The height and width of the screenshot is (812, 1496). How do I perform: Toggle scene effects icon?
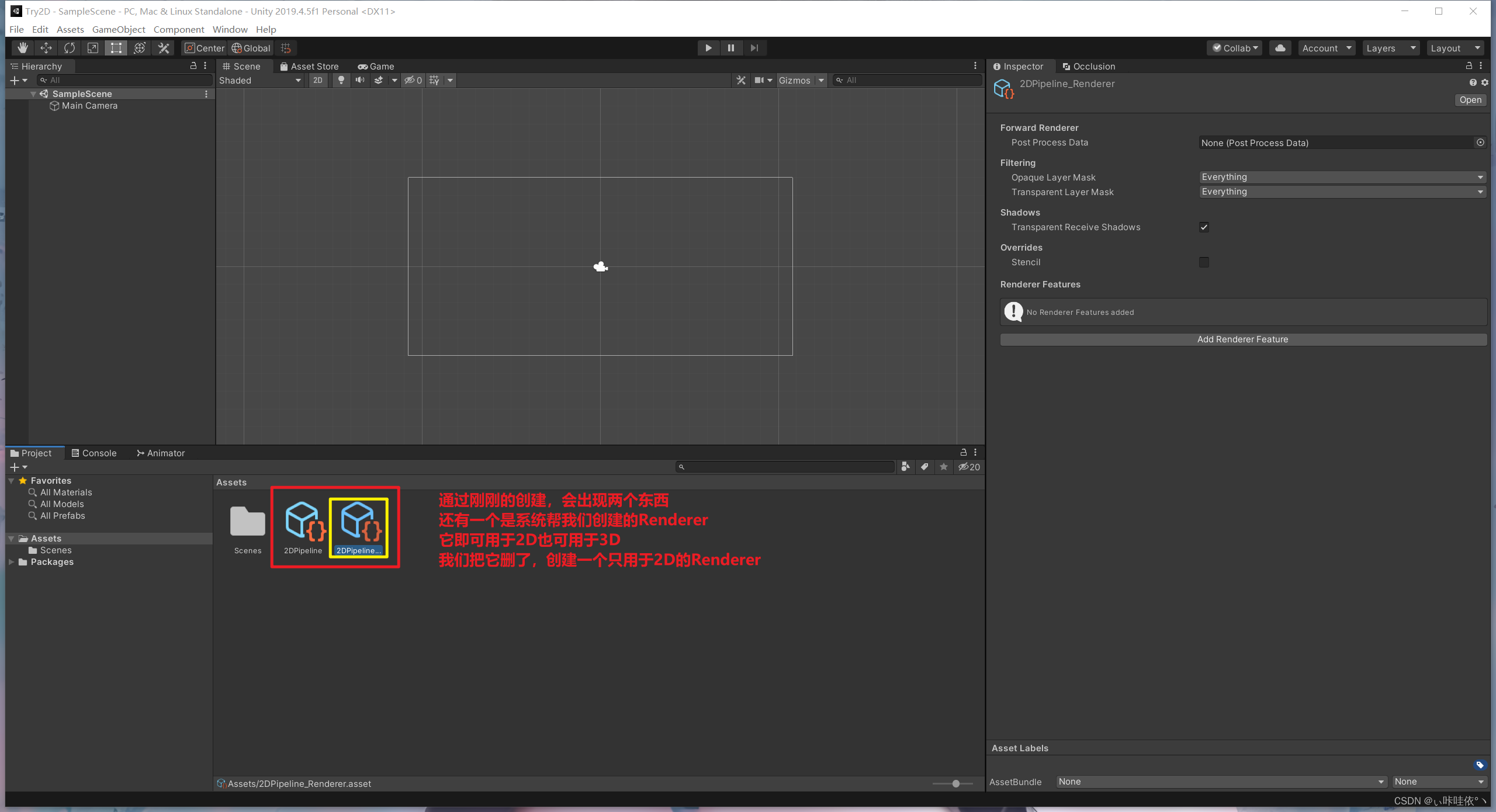point(379,80)
